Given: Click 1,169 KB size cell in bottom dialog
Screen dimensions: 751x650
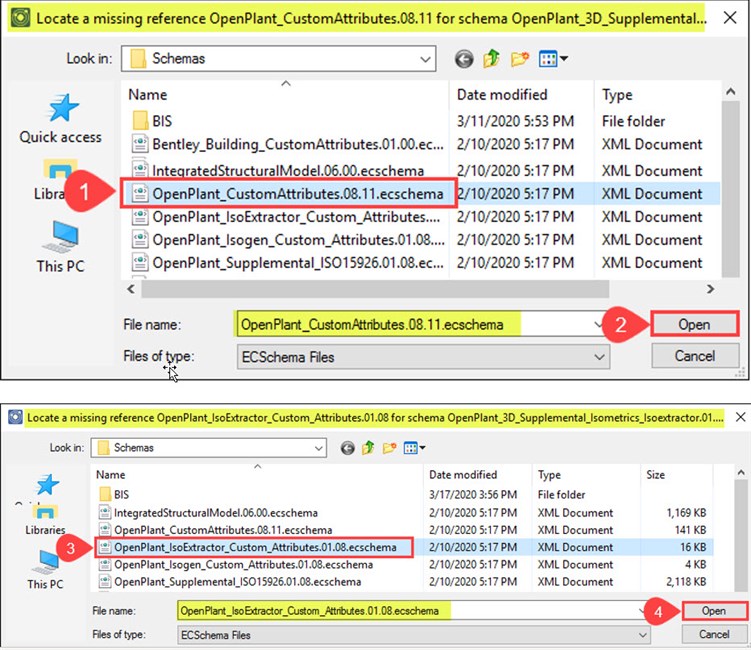Looking at the screenshot, I should click(686, 513).
